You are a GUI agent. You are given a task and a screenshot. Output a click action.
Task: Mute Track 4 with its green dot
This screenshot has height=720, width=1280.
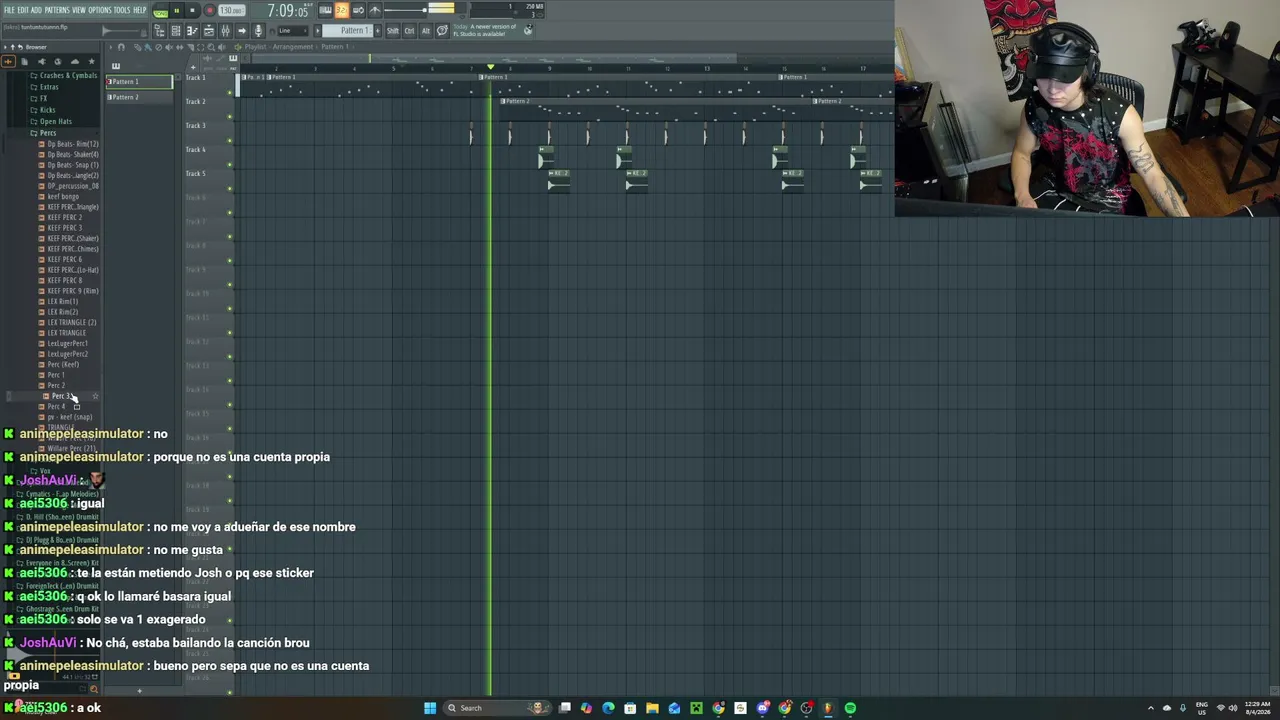230,164
